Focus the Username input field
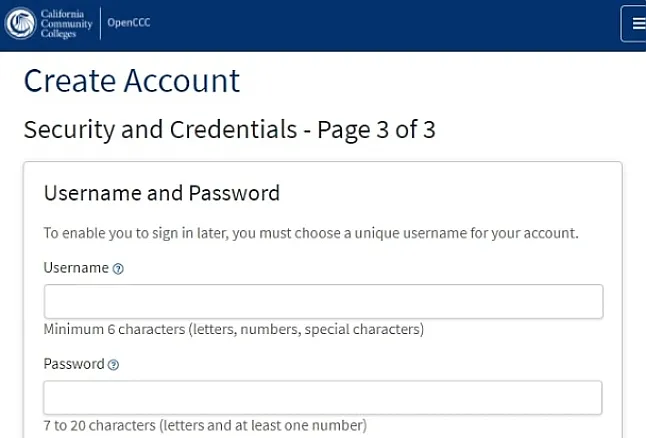The height and width of the screenshot is (438, 646). point(323,302)
